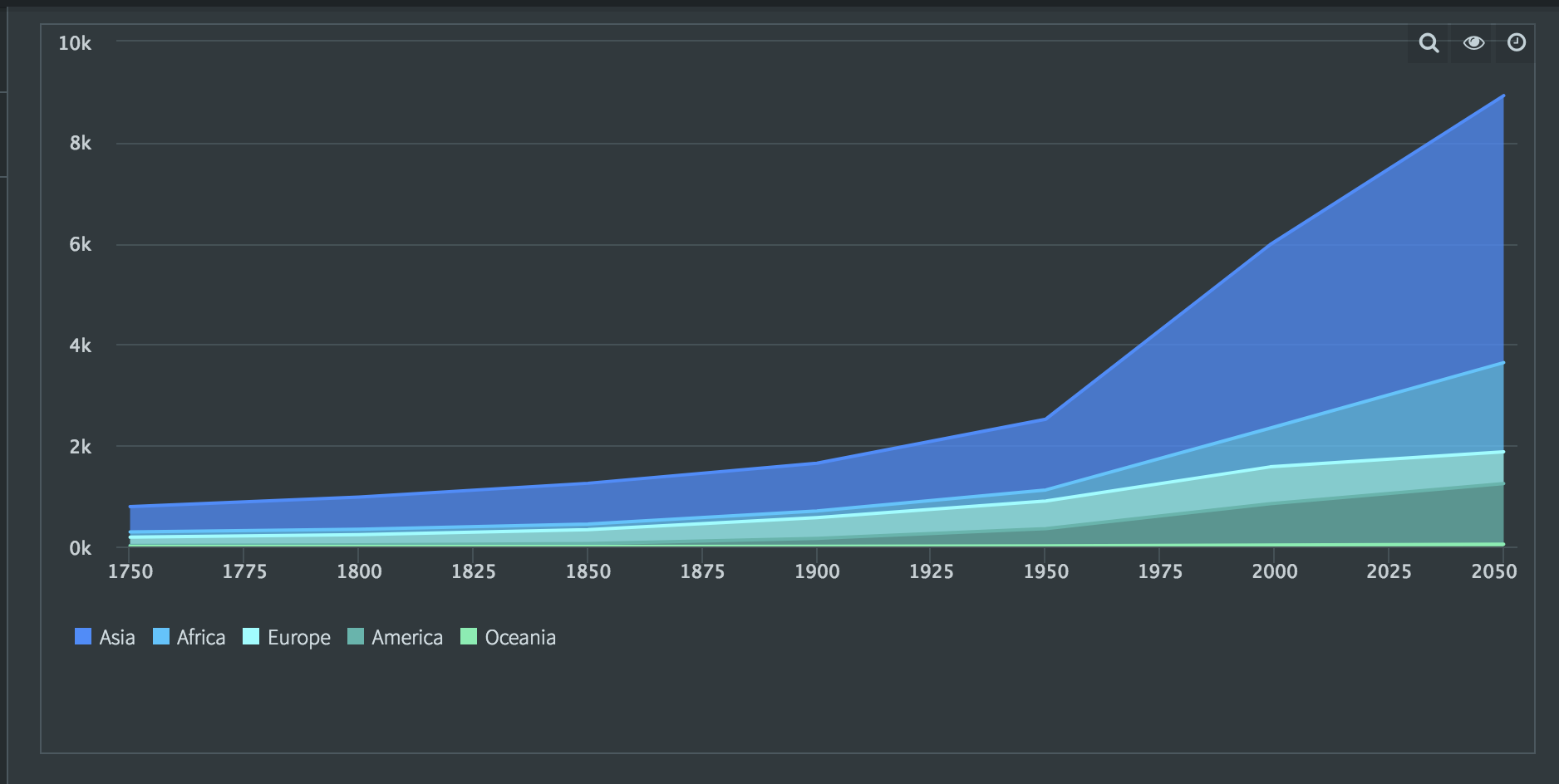Click the Europe line vertex at 2000
This screenshot has width=1559, height=784.
[x=1274, y=467]
